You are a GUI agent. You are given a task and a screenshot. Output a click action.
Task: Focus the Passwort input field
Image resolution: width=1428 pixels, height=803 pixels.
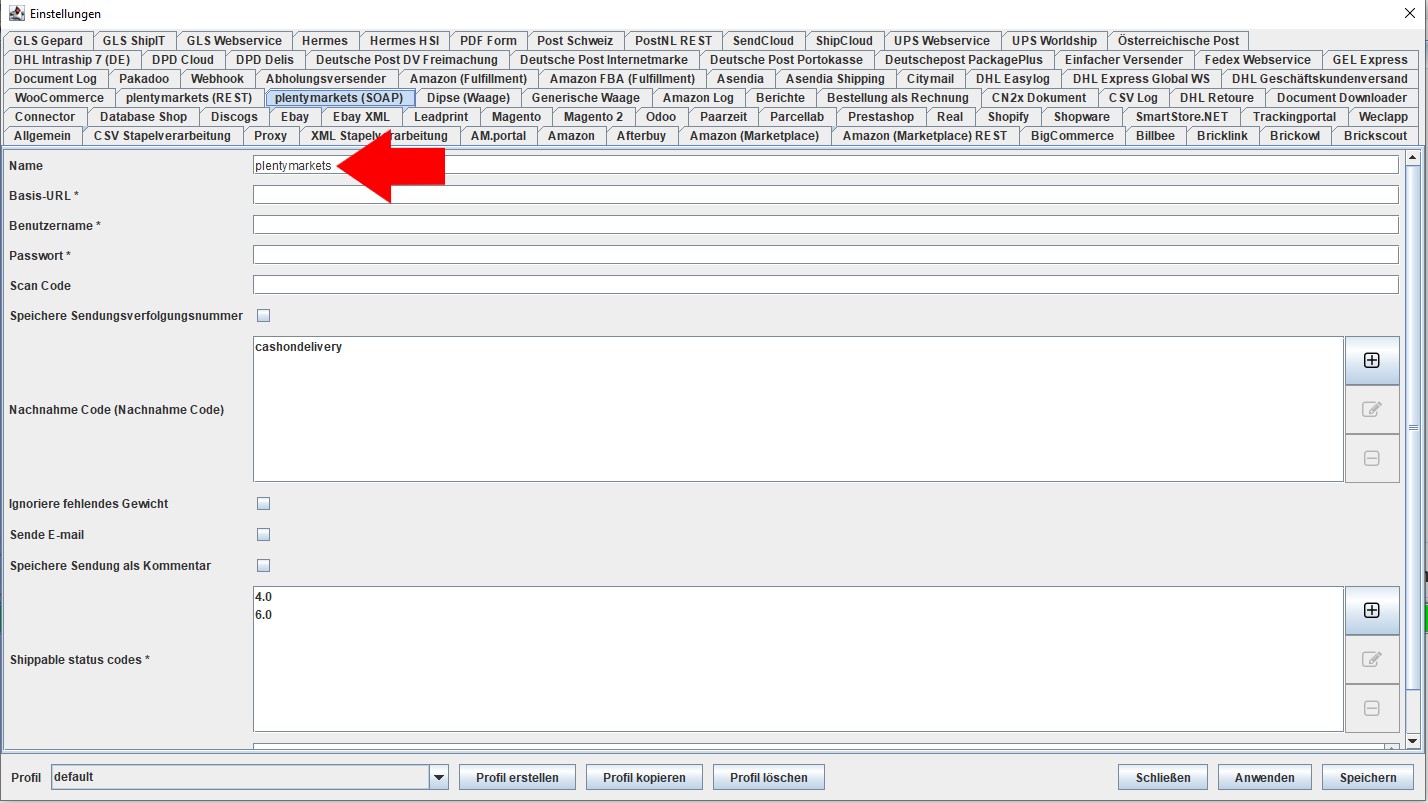(826, 255)
